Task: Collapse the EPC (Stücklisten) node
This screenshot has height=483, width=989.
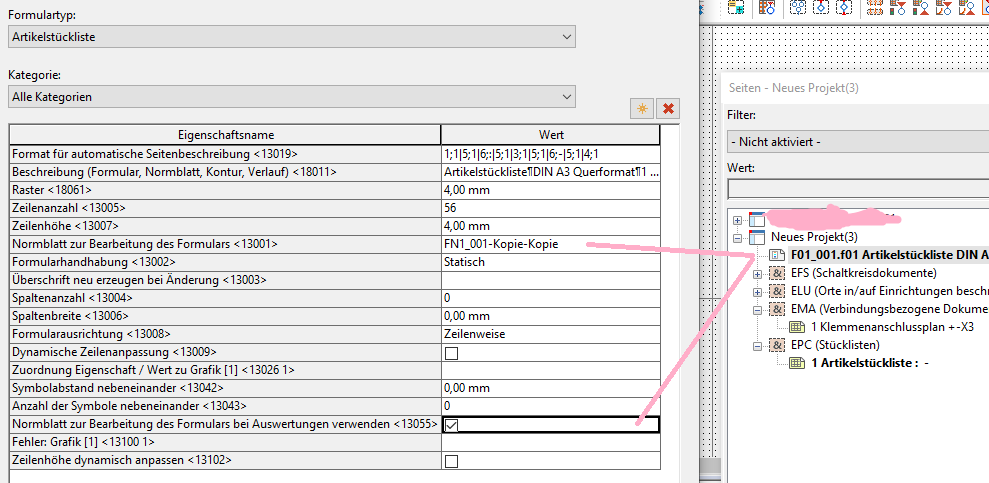Action: tap(758, 346)
